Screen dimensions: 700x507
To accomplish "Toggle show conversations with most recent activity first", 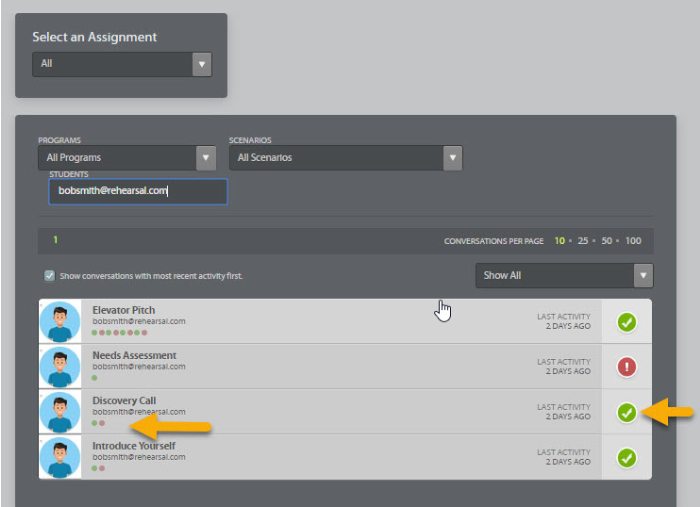I will pyautogui.click(x=50, y=276).
